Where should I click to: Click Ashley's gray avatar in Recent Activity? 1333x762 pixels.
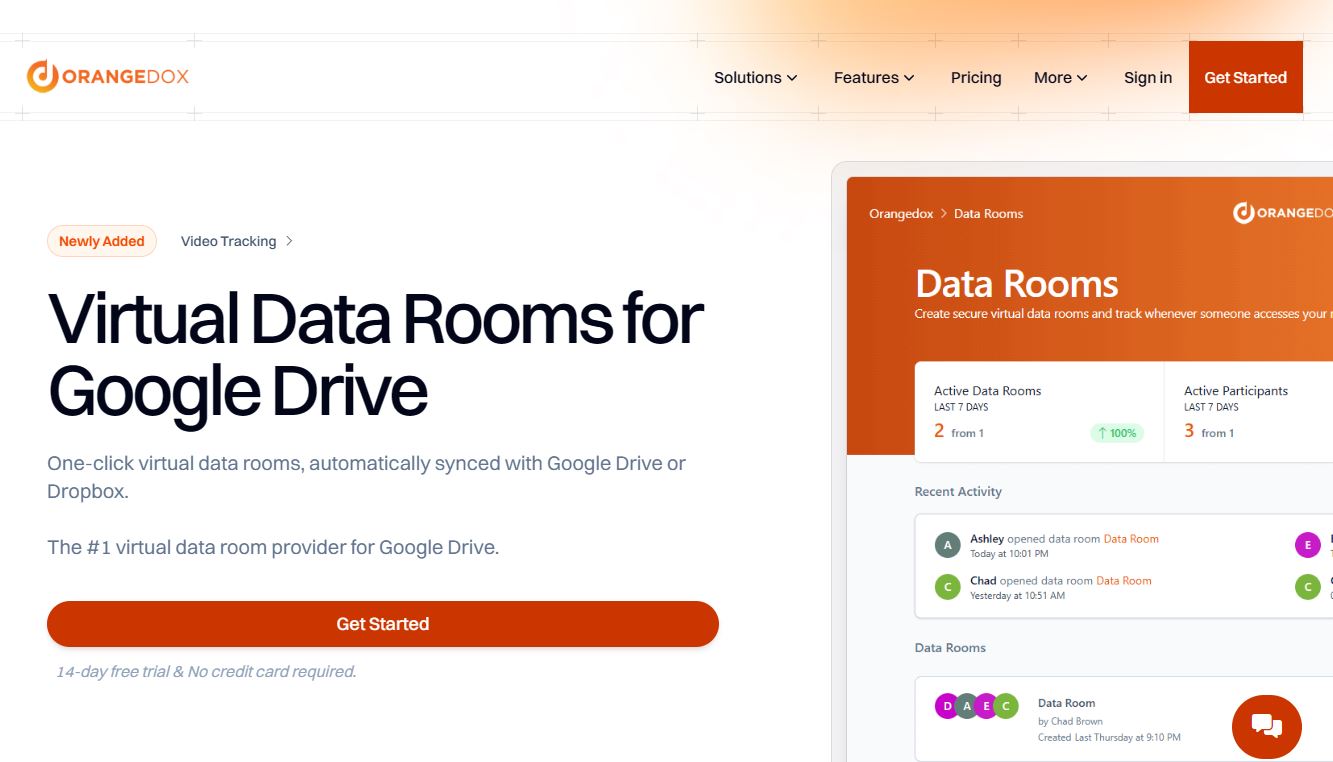click(947, 545)
